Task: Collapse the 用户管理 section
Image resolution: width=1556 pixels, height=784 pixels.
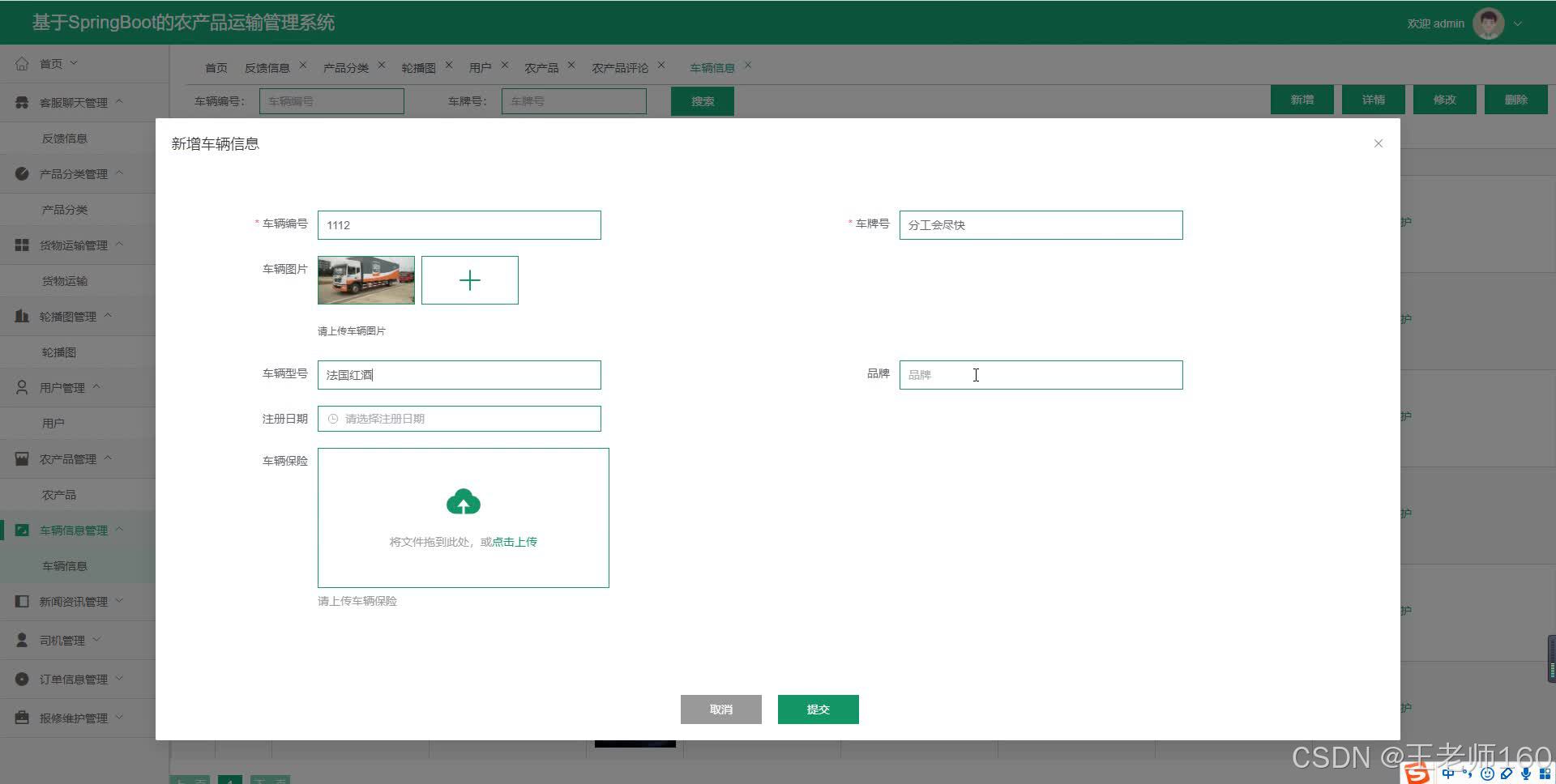Action: click(x=96, y=386)
